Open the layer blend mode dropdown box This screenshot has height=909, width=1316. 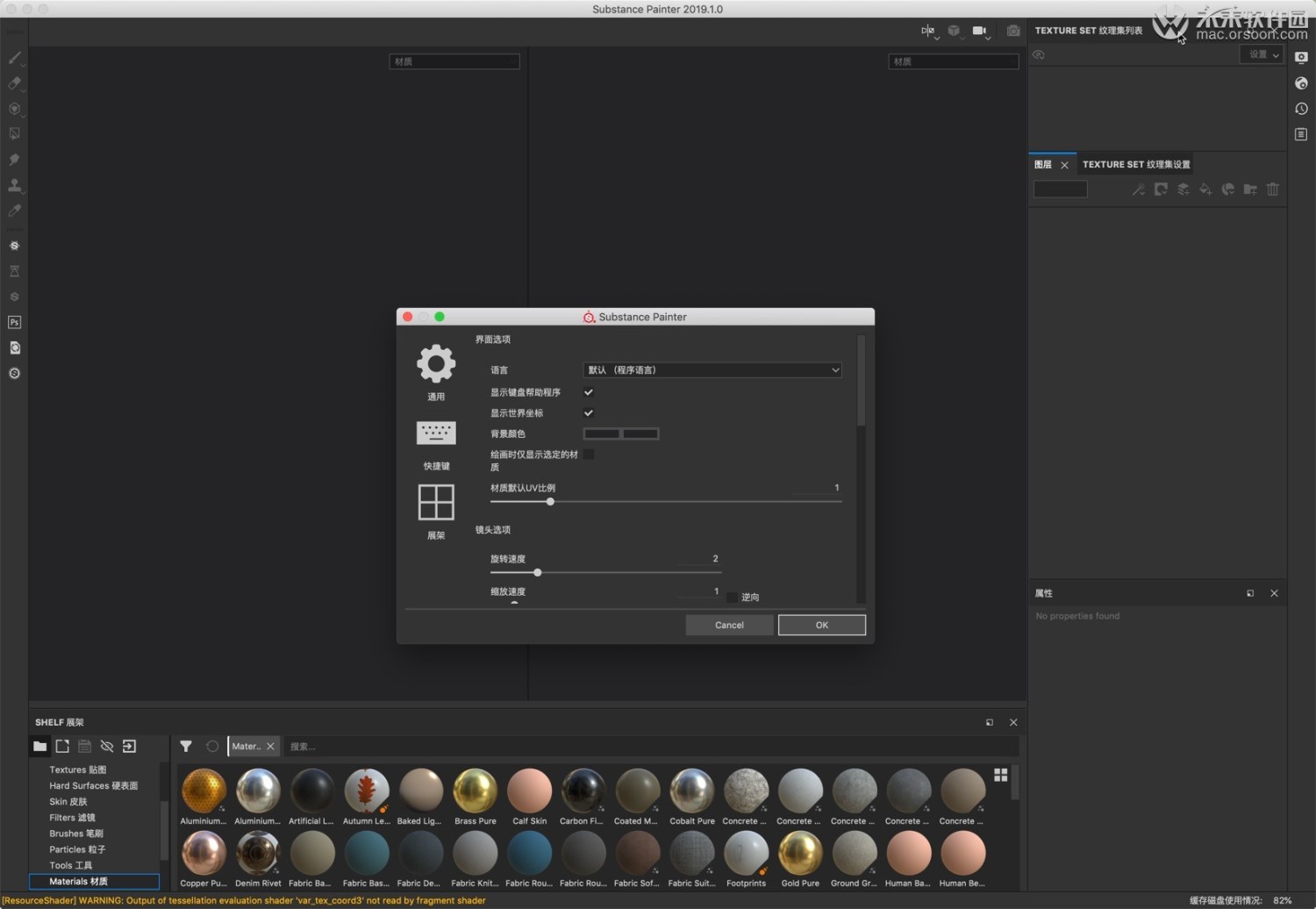coord(1061,190)
